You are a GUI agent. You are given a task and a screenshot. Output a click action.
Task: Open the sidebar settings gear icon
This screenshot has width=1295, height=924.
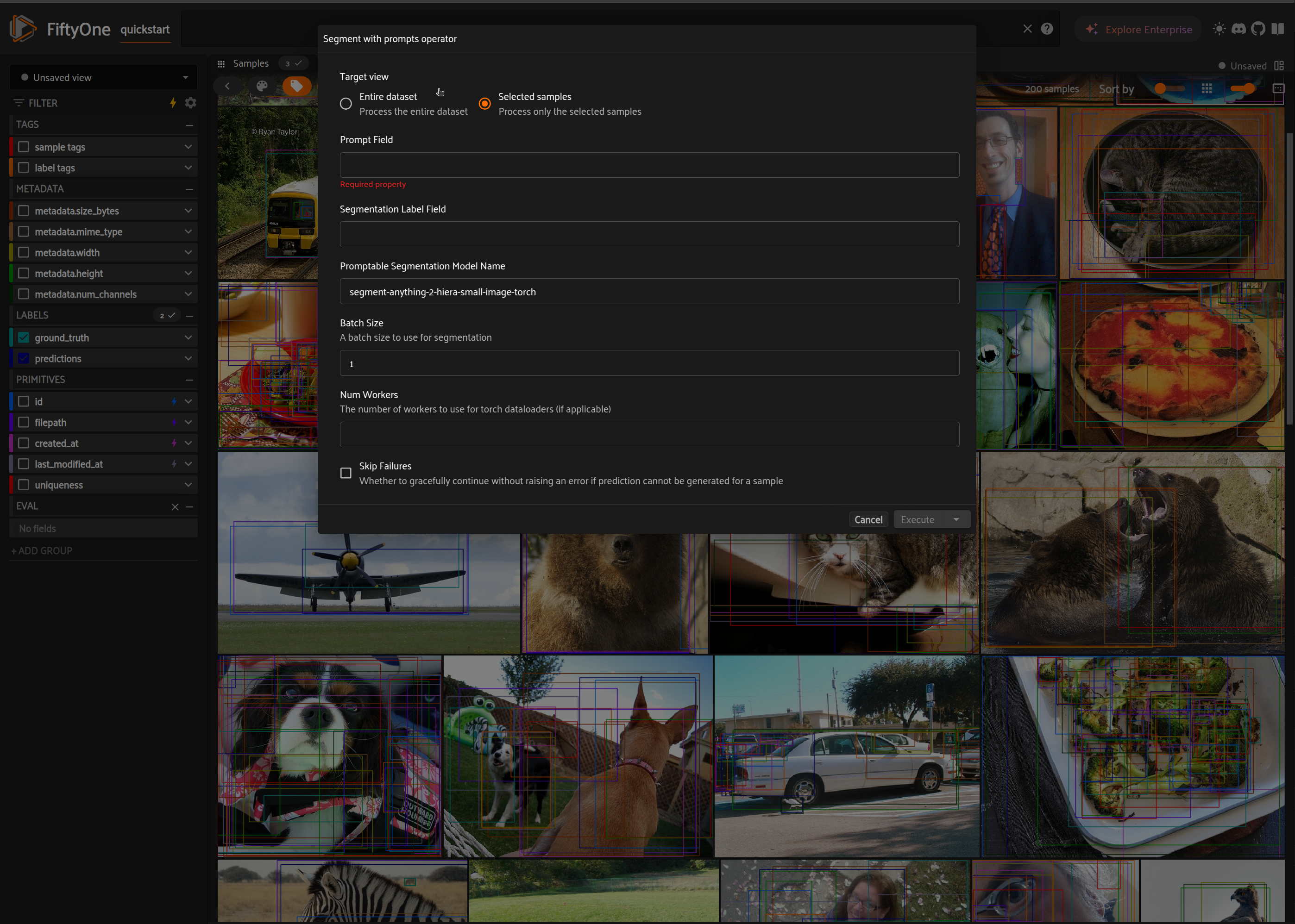[x=191, y=103]
